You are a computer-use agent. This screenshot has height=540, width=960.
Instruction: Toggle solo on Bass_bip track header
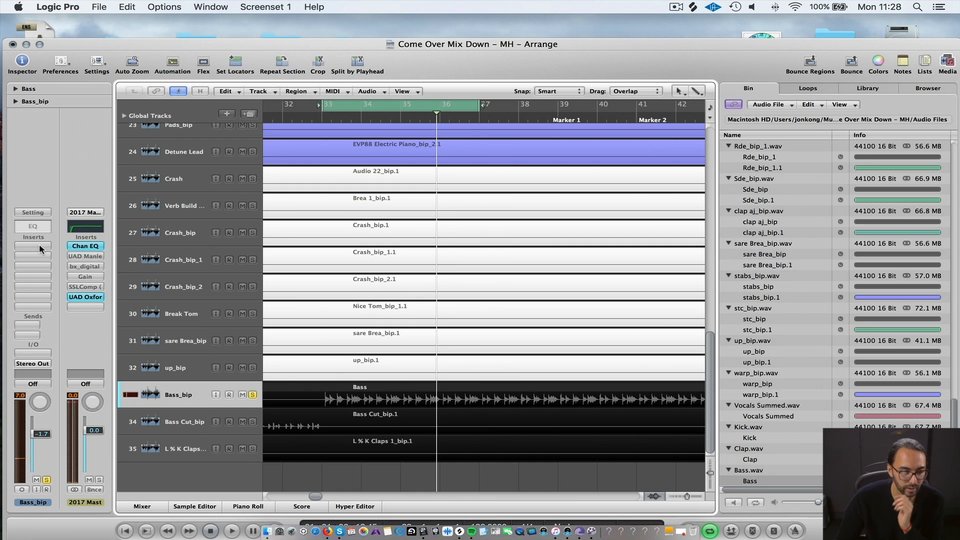coord(252,395)
